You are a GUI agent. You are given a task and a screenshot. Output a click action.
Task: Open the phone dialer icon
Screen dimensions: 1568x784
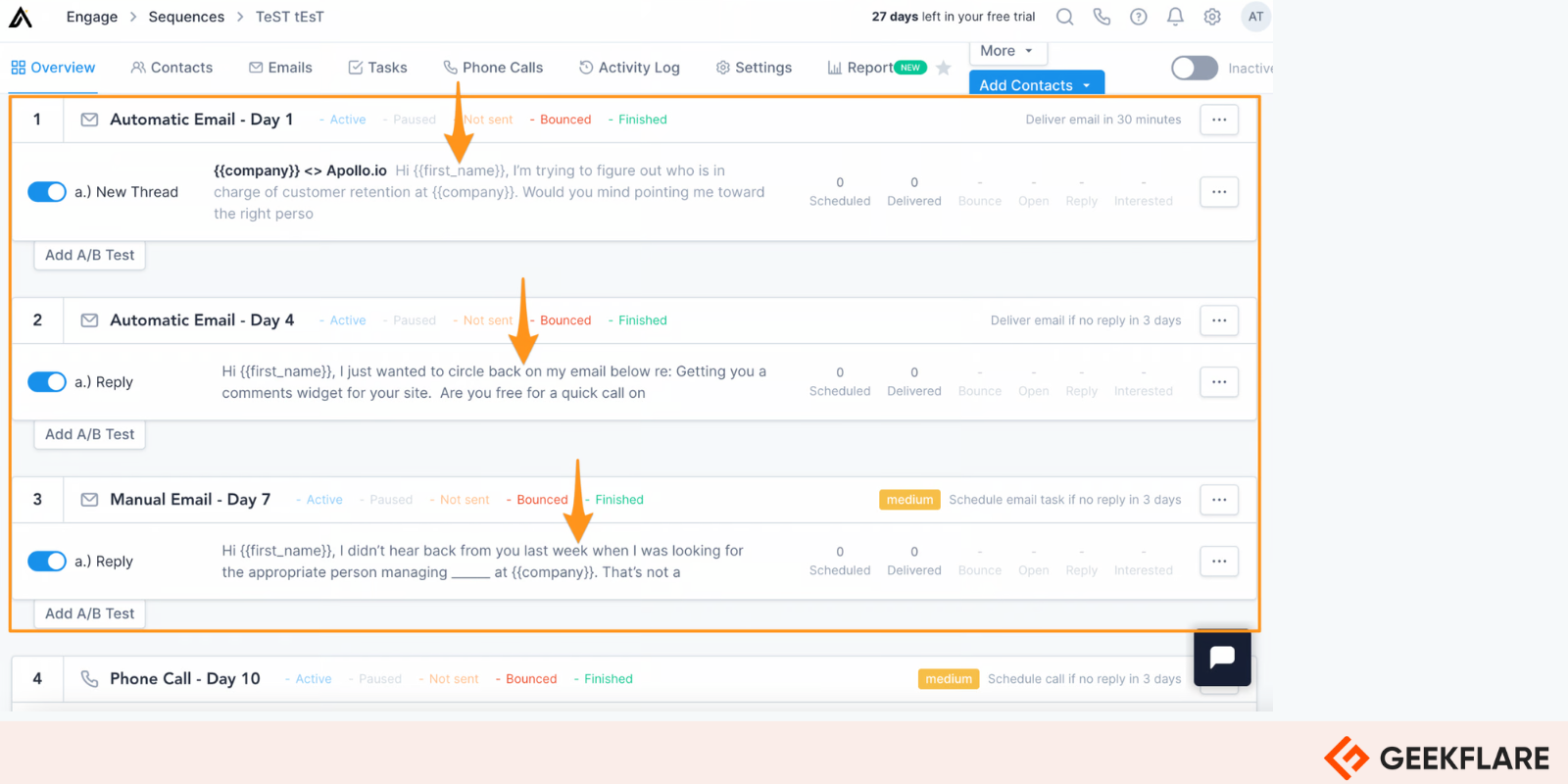coord(1102,17)
